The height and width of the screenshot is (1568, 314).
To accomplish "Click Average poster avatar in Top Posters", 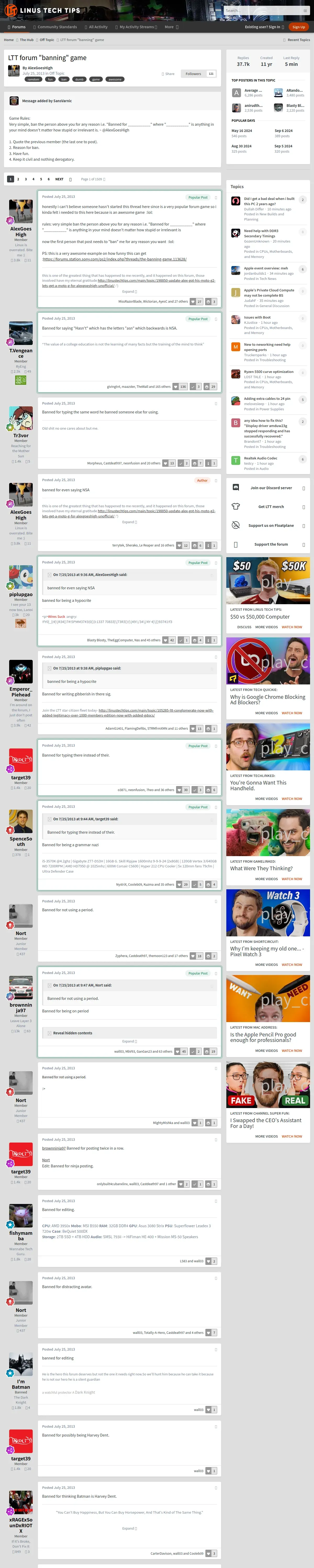I will 237,93.
